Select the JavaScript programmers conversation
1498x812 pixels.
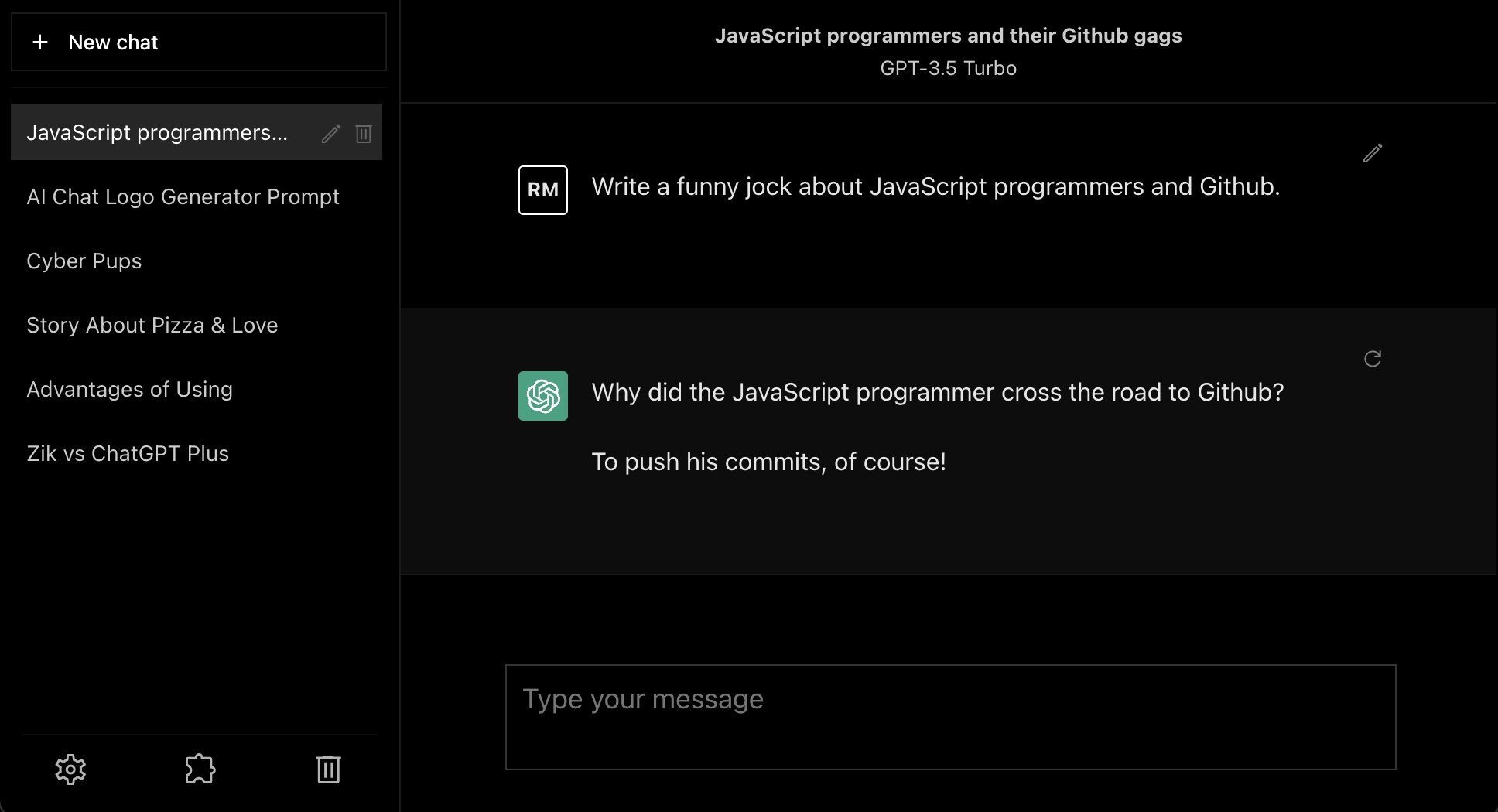pos(197,132)
